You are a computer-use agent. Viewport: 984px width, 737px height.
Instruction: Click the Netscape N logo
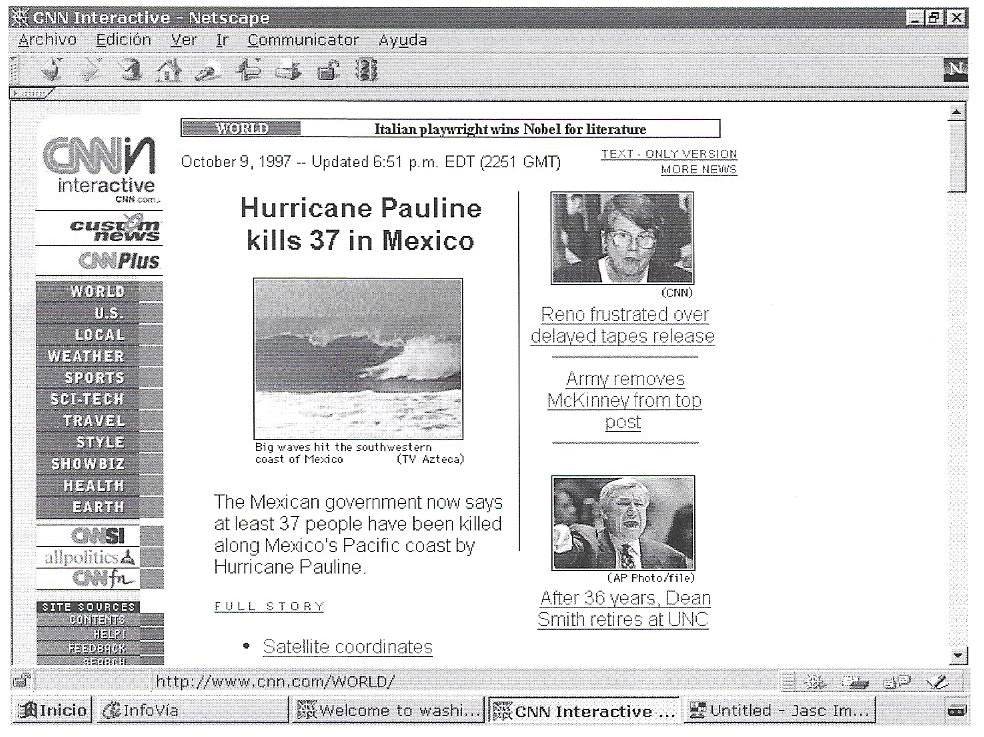956,70
